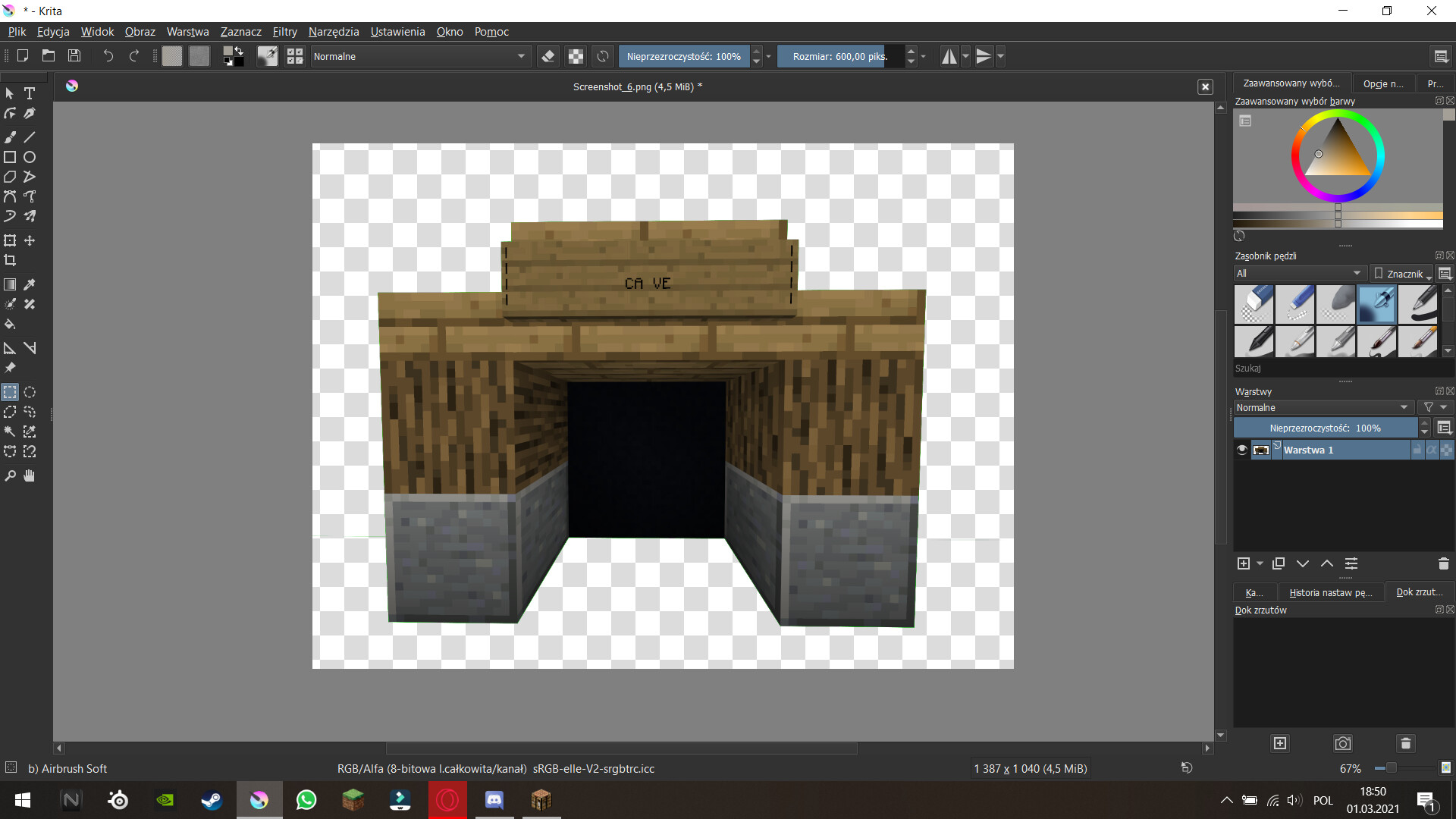The height and width of the screenshot is (819, 1456).
Task: Add a new layer in Warstwy panel
Action: click(x=1244, y=563)
